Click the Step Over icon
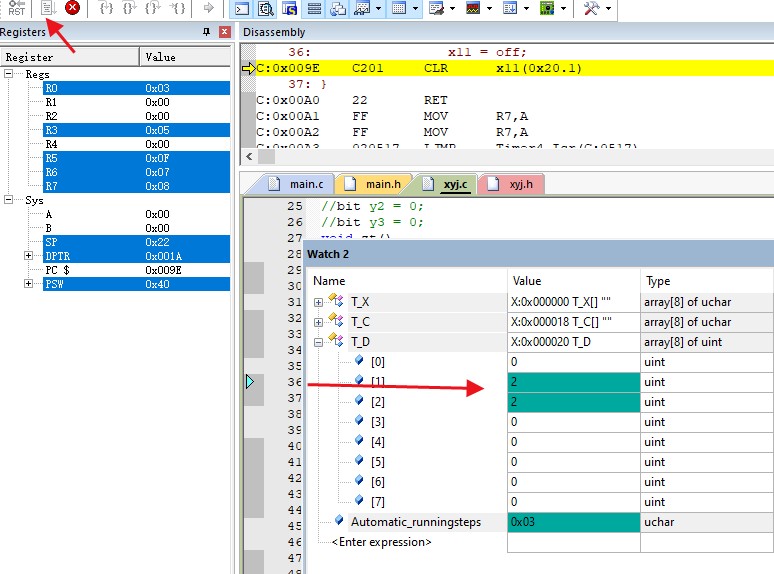Viewport: 774px width, 574px height. pos(129,7)
